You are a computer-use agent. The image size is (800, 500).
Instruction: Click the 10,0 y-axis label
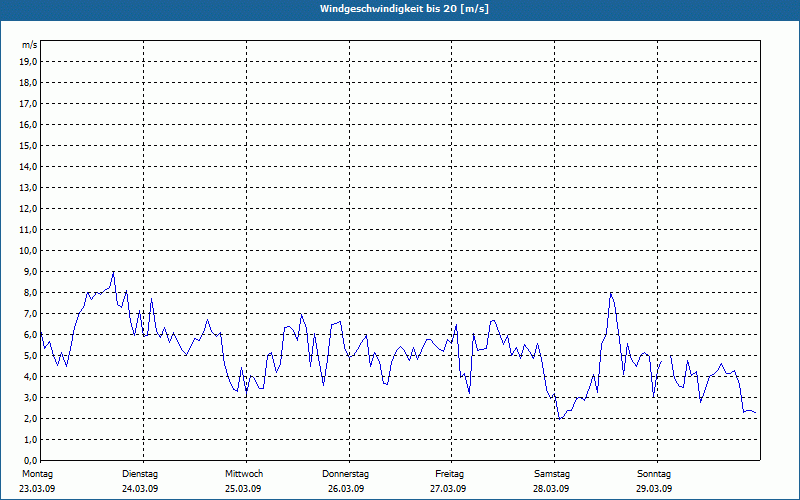pyautogui.click(x=28, y=251)
